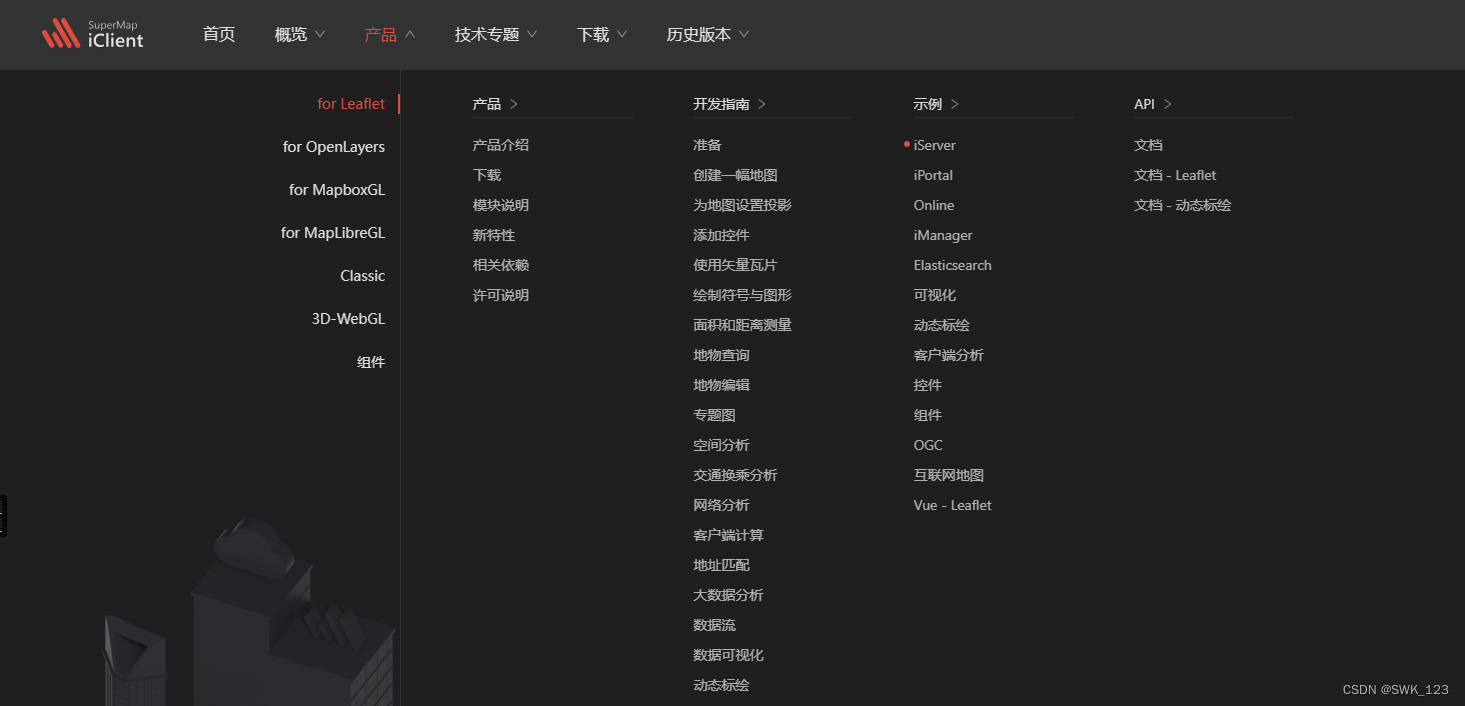Select the for Leaflet product tab
Image resolution: width=1465 pixels, height=706 pixels.
(351, 104)
